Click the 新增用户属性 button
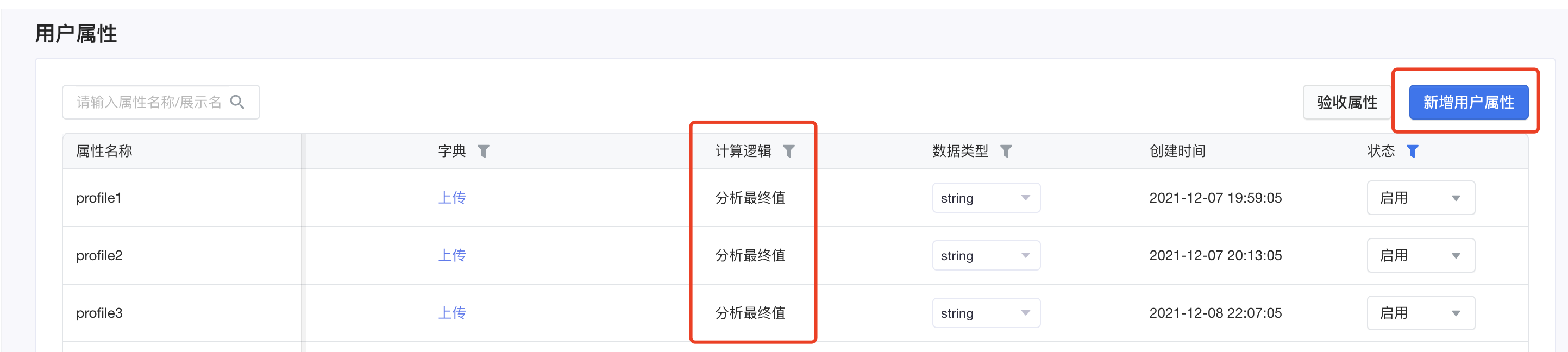This screenshot has height=352, width=1568. [1467, 102]
